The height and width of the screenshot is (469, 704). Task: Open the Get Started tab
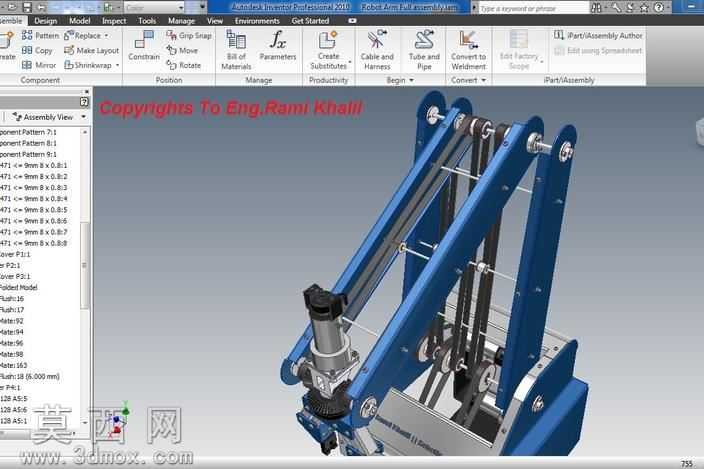pyautogui.click(x=310, y=21)
